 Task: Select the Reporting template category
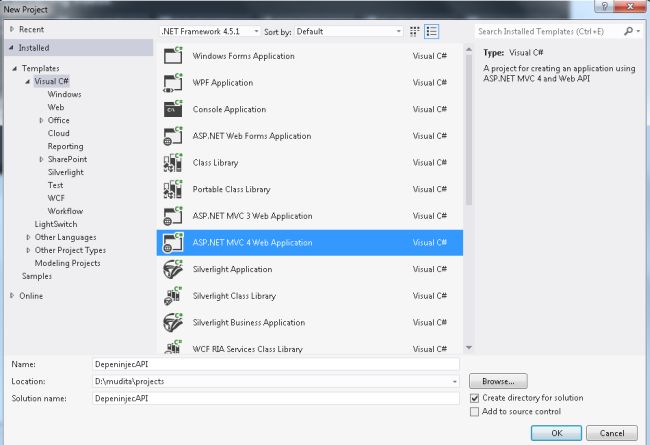click(x=65, y=146)
